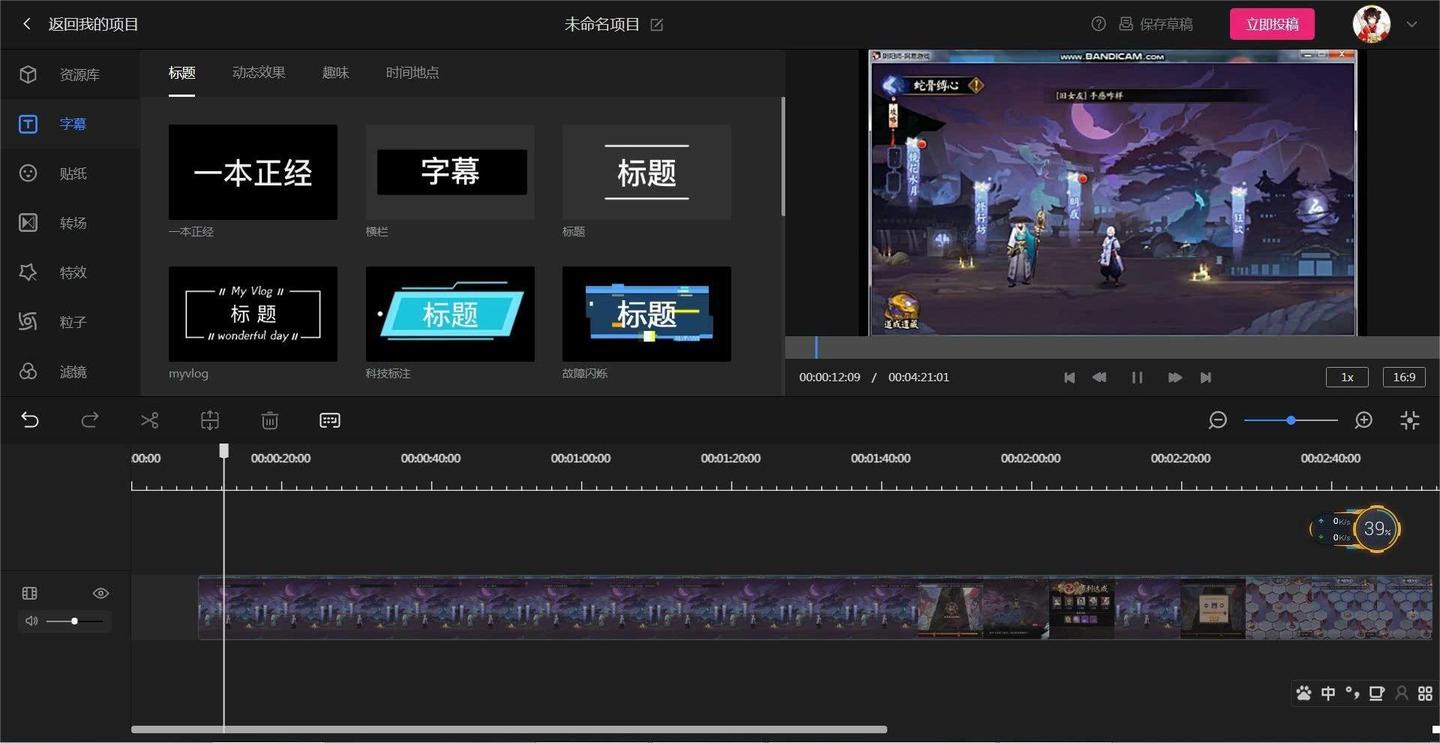Mute the video track audio speaker icon
The height and width of the screenshot is (743, 1440).
tap(31, 621)
